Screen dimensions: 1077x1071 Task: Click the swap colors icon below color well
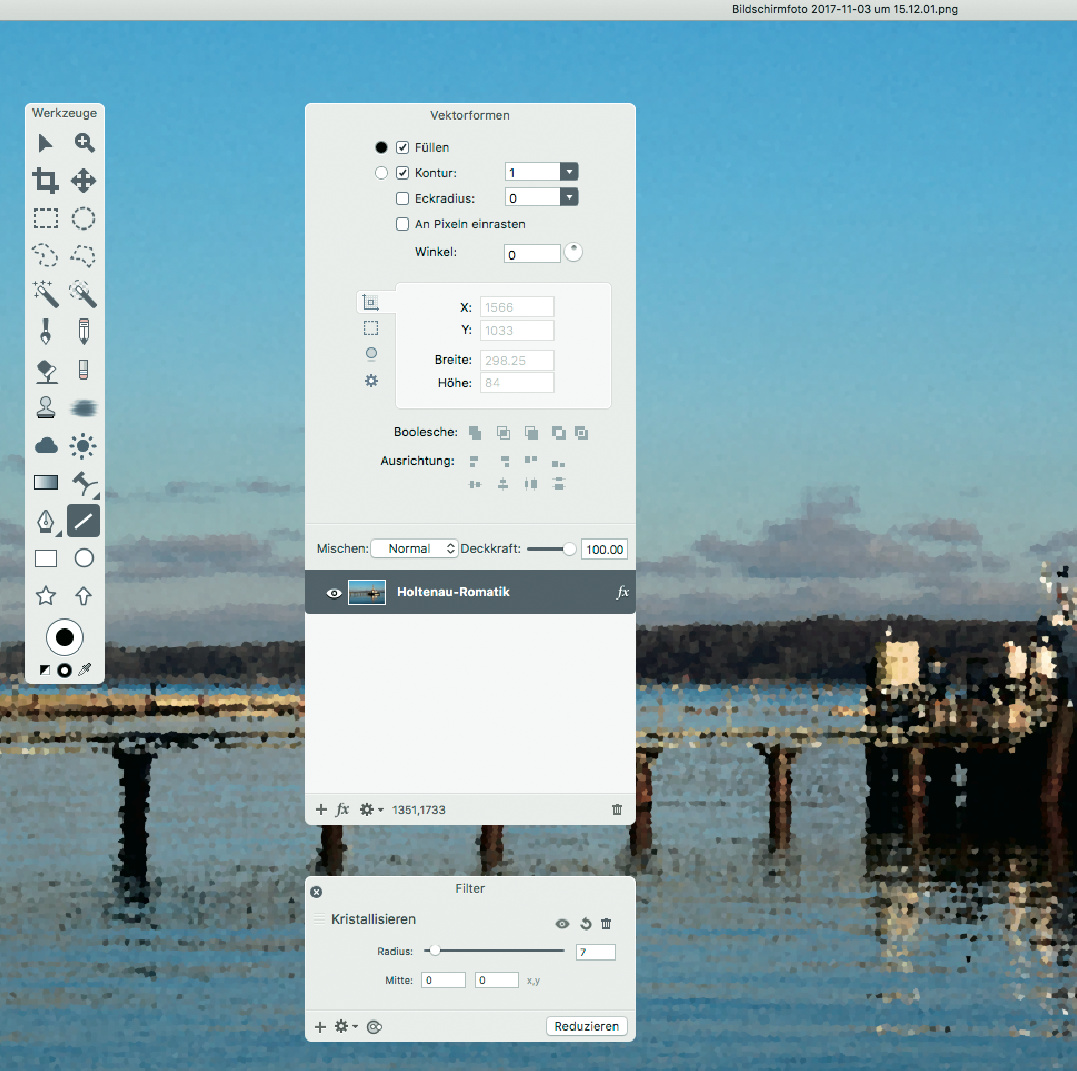pos(45,670)
